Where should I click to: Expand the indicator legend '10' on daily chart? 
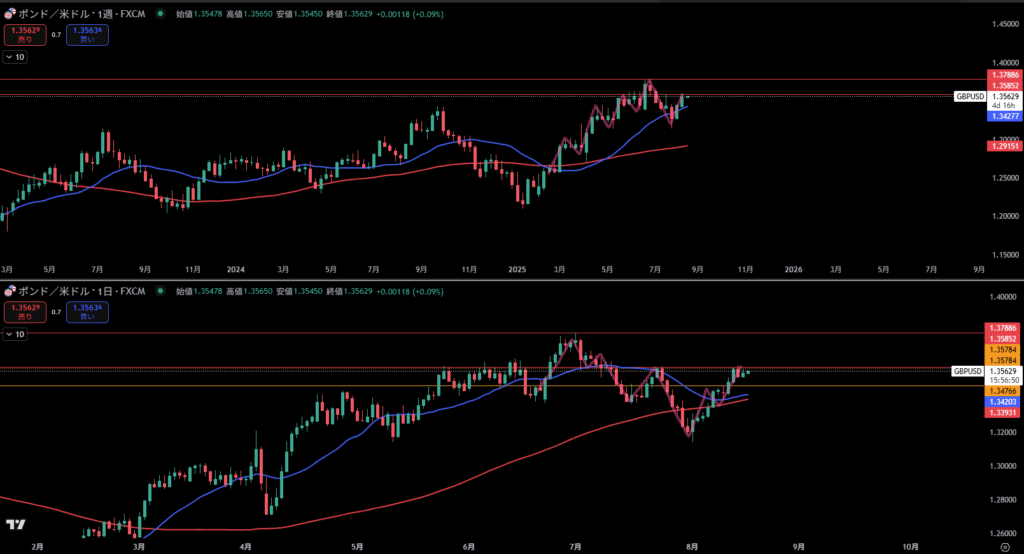15,334
